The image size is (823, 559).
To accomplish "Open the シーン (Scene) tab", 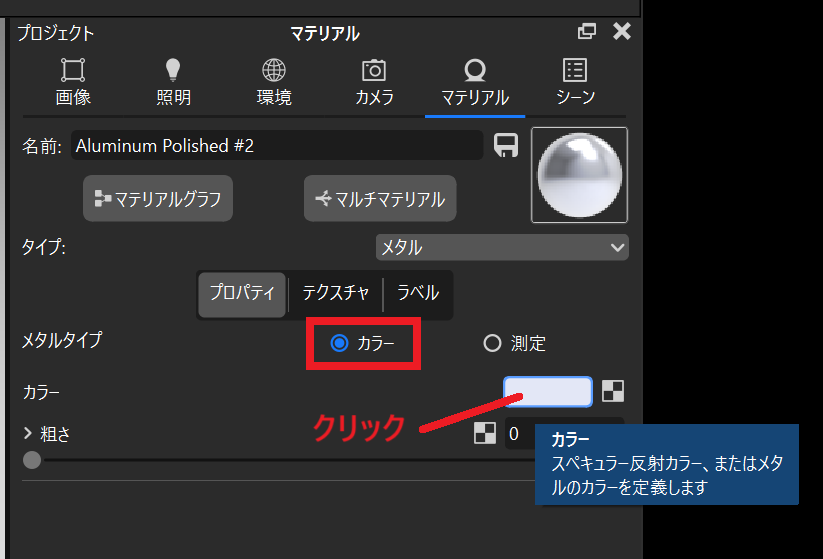I will pyautogui.click(x=575, y=82).
